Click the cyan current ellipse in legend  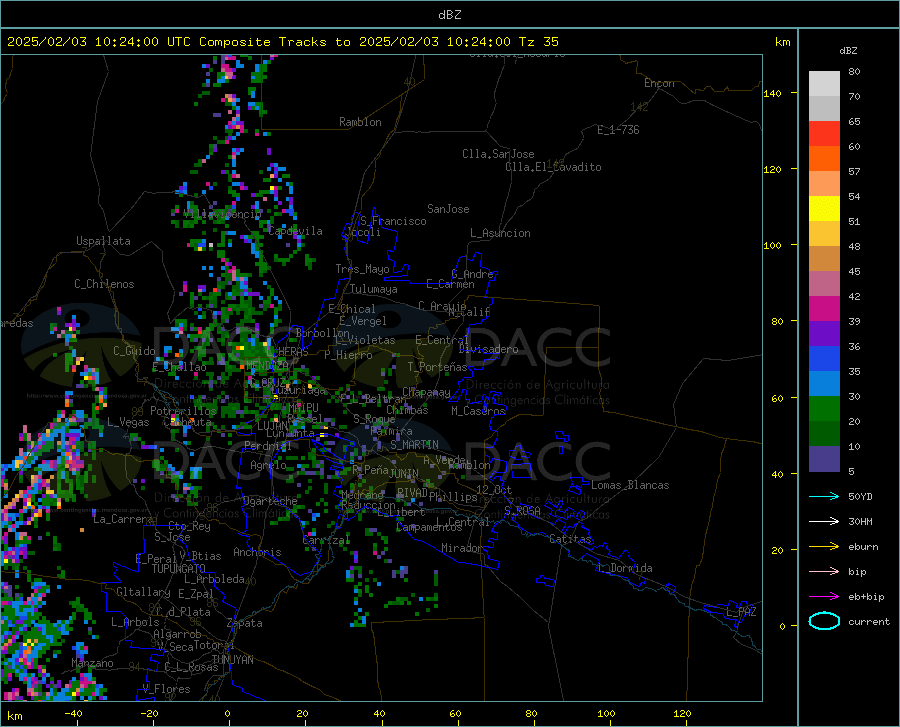coord(824,621)
